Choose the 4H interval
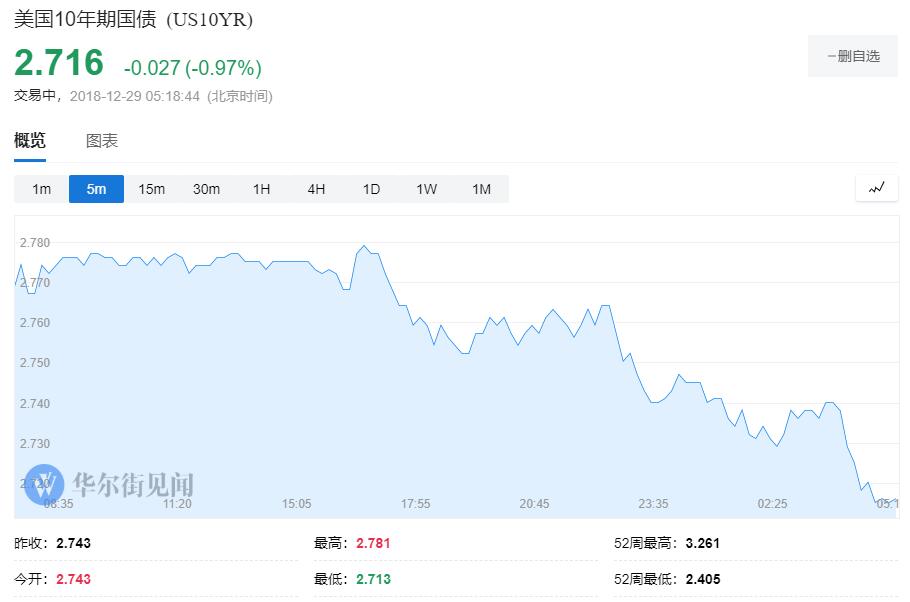 [316, 189]
